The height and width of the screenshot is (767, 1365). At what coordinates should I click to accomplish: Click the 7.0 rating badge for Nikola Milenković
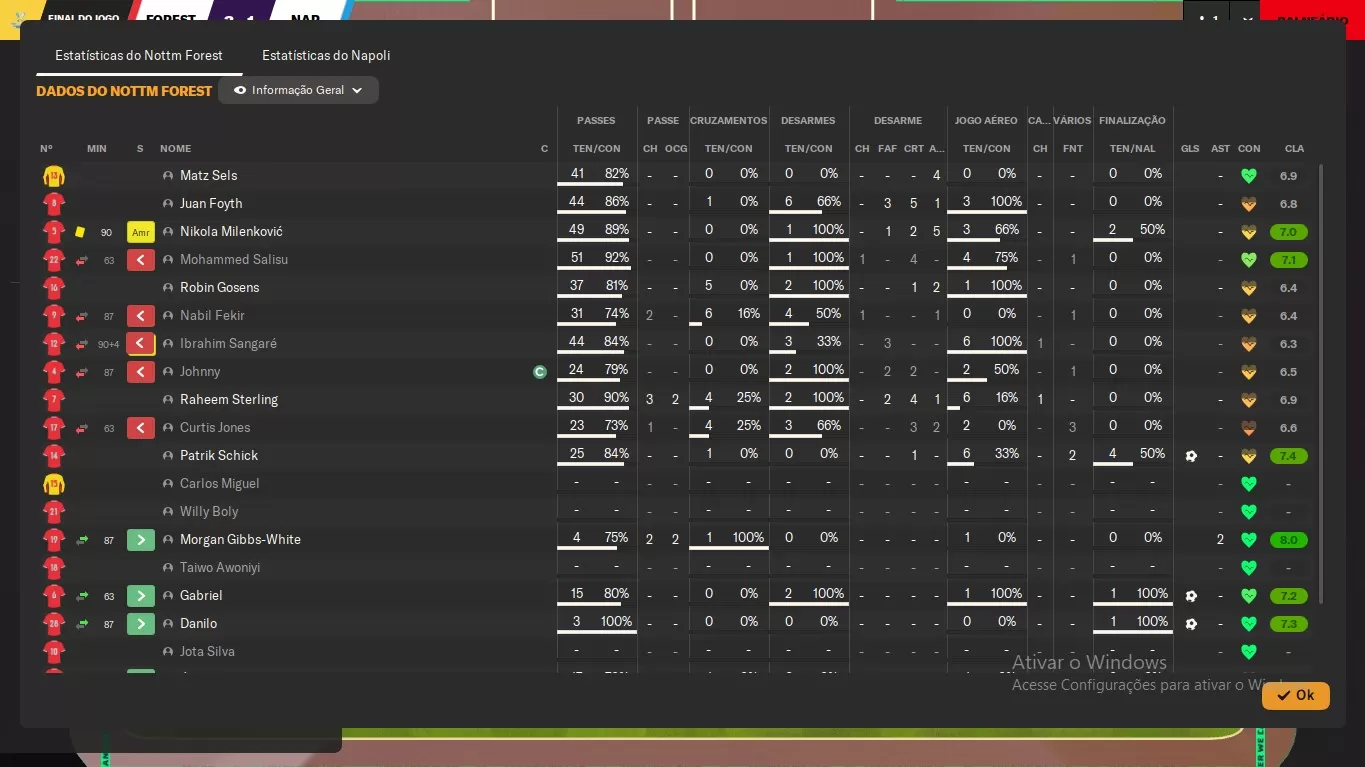(x=1288, y=232)
